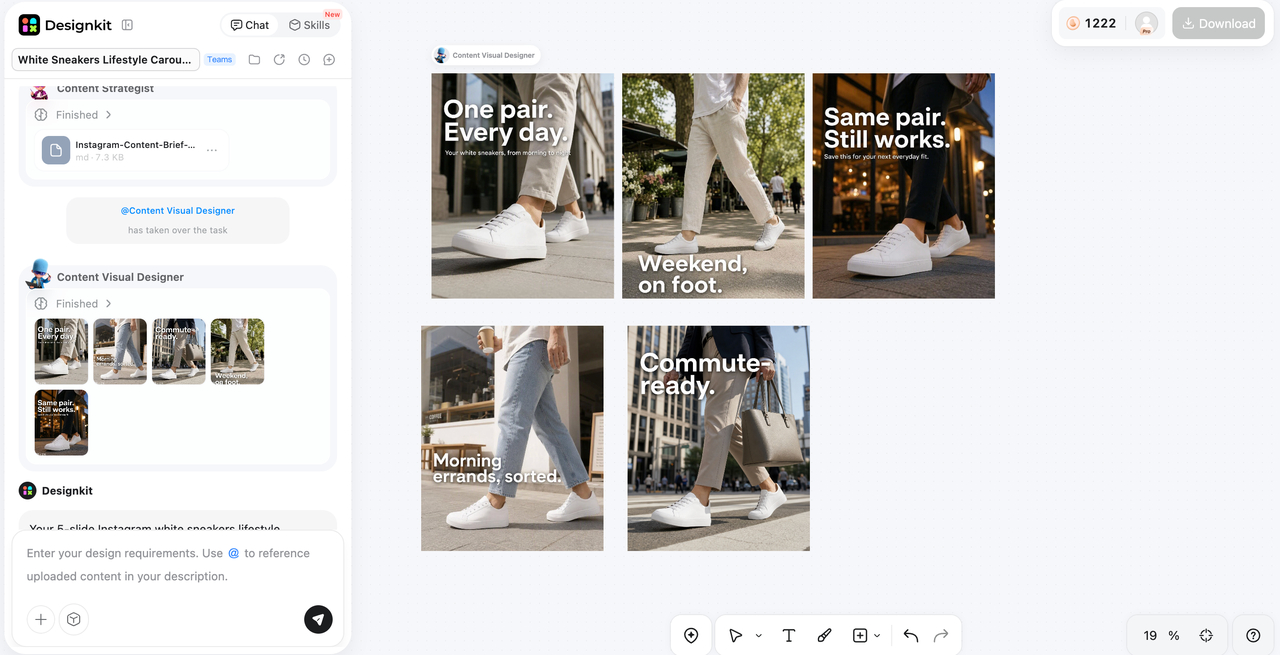The image size is (1280, 655).
Task: Open the help question mark button
Action: (x=1253, y=636)
